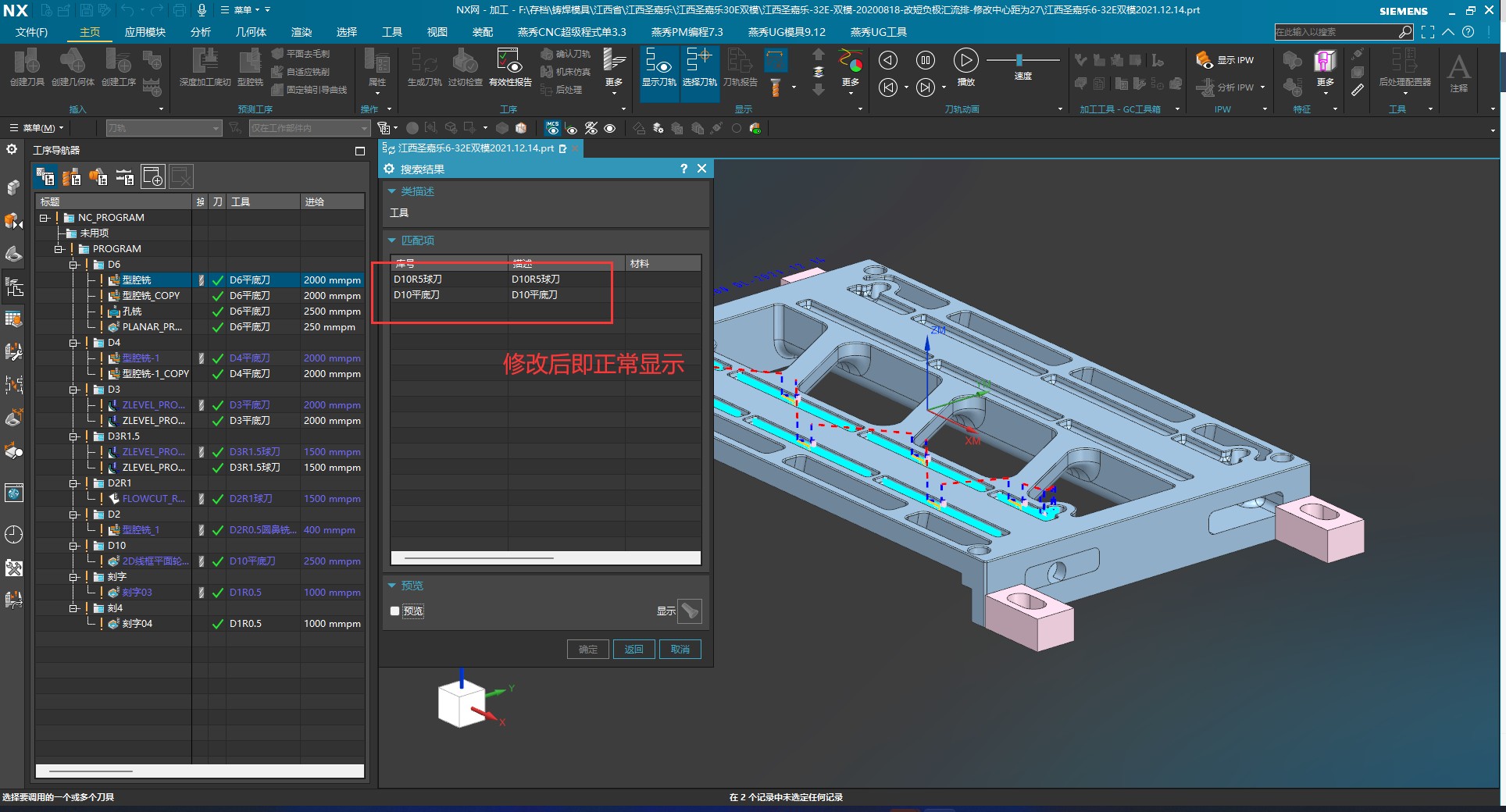Click the Program Order View icon in navigator
The image size is (1506, 812).
45,177
